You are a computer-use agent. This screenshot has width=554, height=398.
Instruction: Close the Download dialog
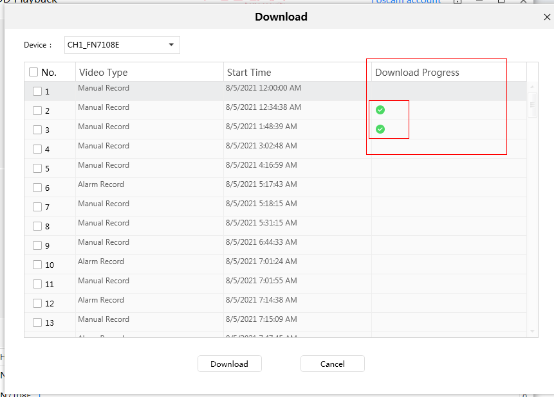pyautogui.click(x=547, y=17)
